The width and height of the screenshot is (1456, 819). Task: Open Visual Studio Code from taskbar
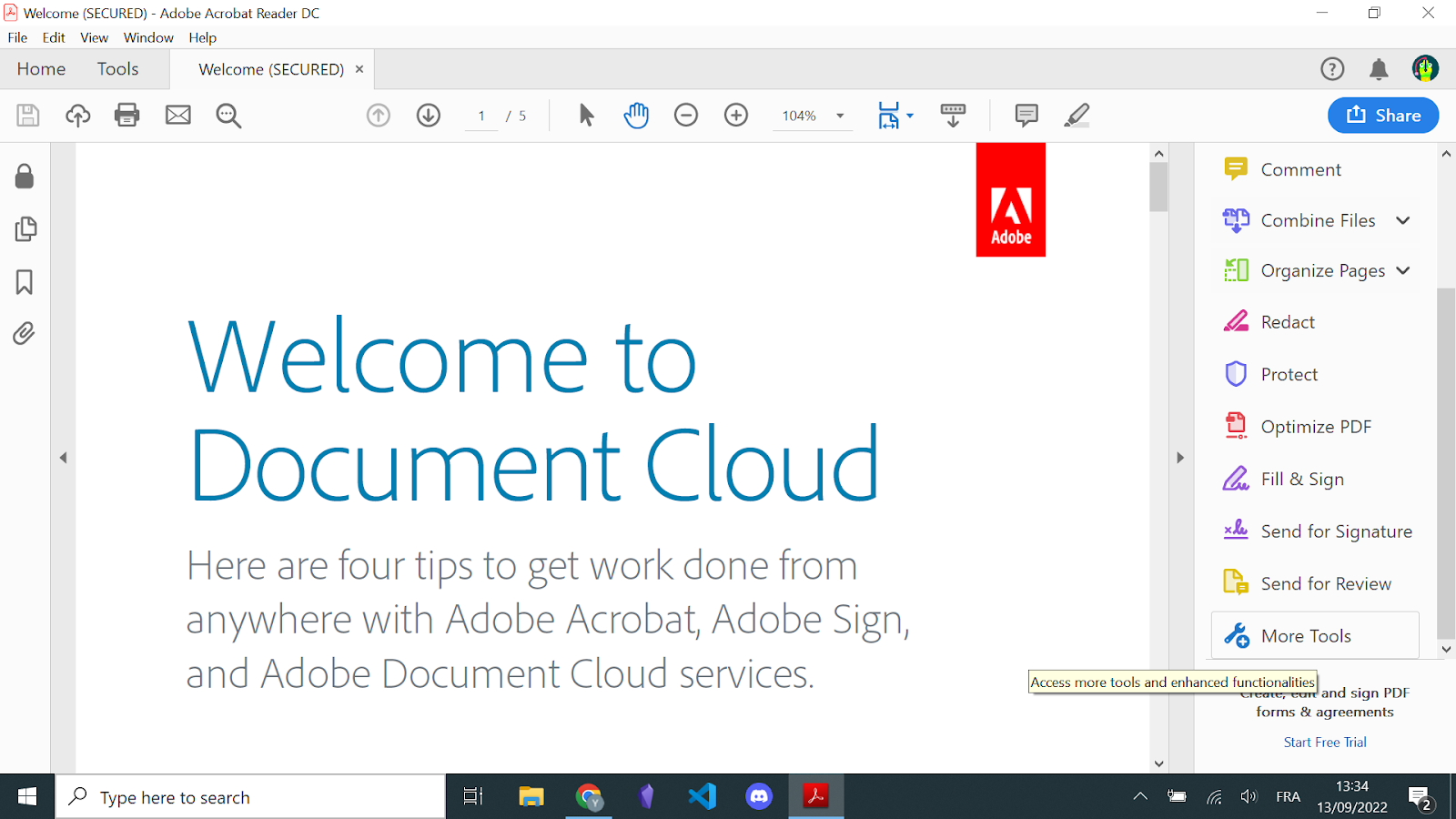pos(702,797)
